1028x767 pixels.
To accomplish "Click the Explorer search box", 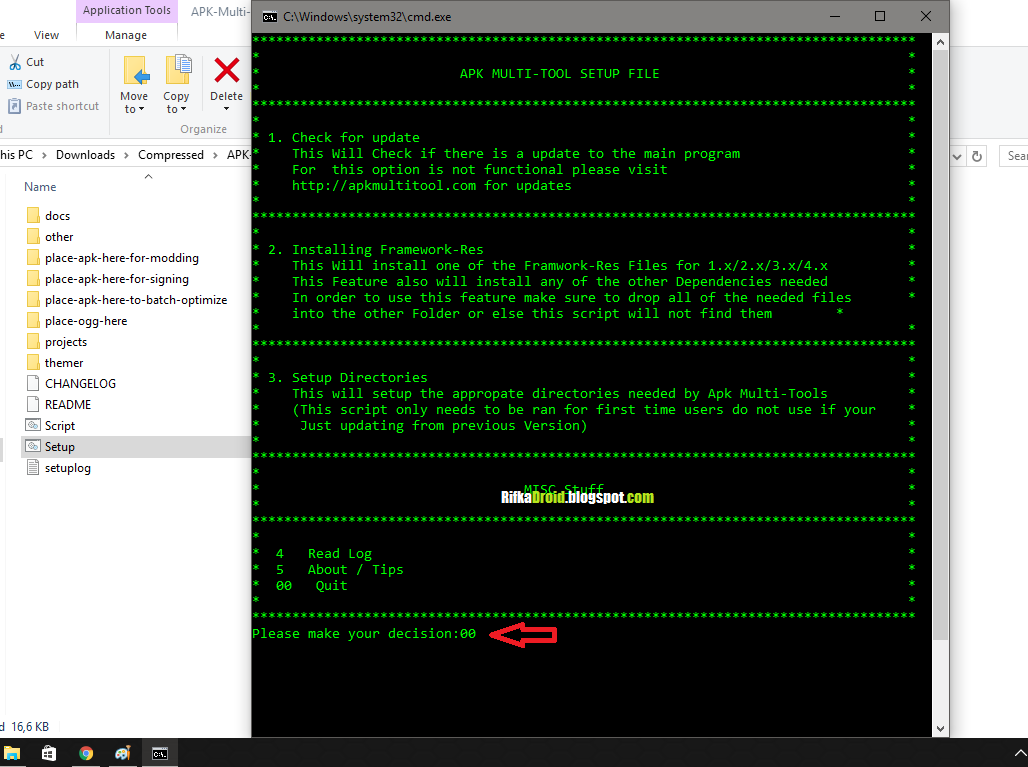I will (1014, 156).
